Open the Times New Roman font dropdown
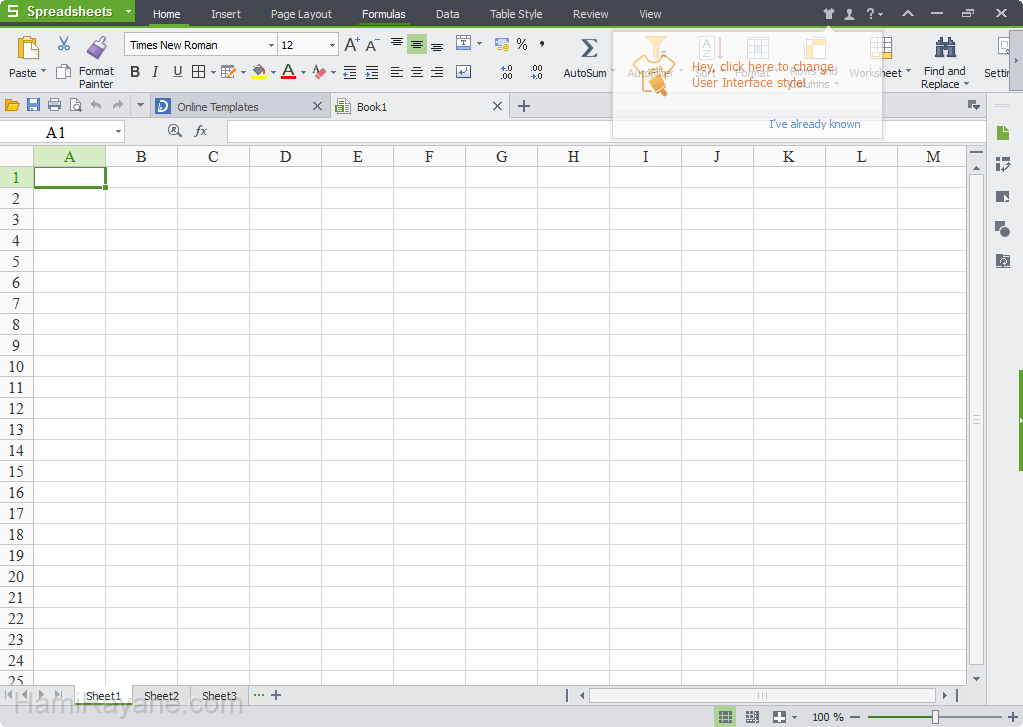The image size is (1023, 727). [x=271, y=45]
